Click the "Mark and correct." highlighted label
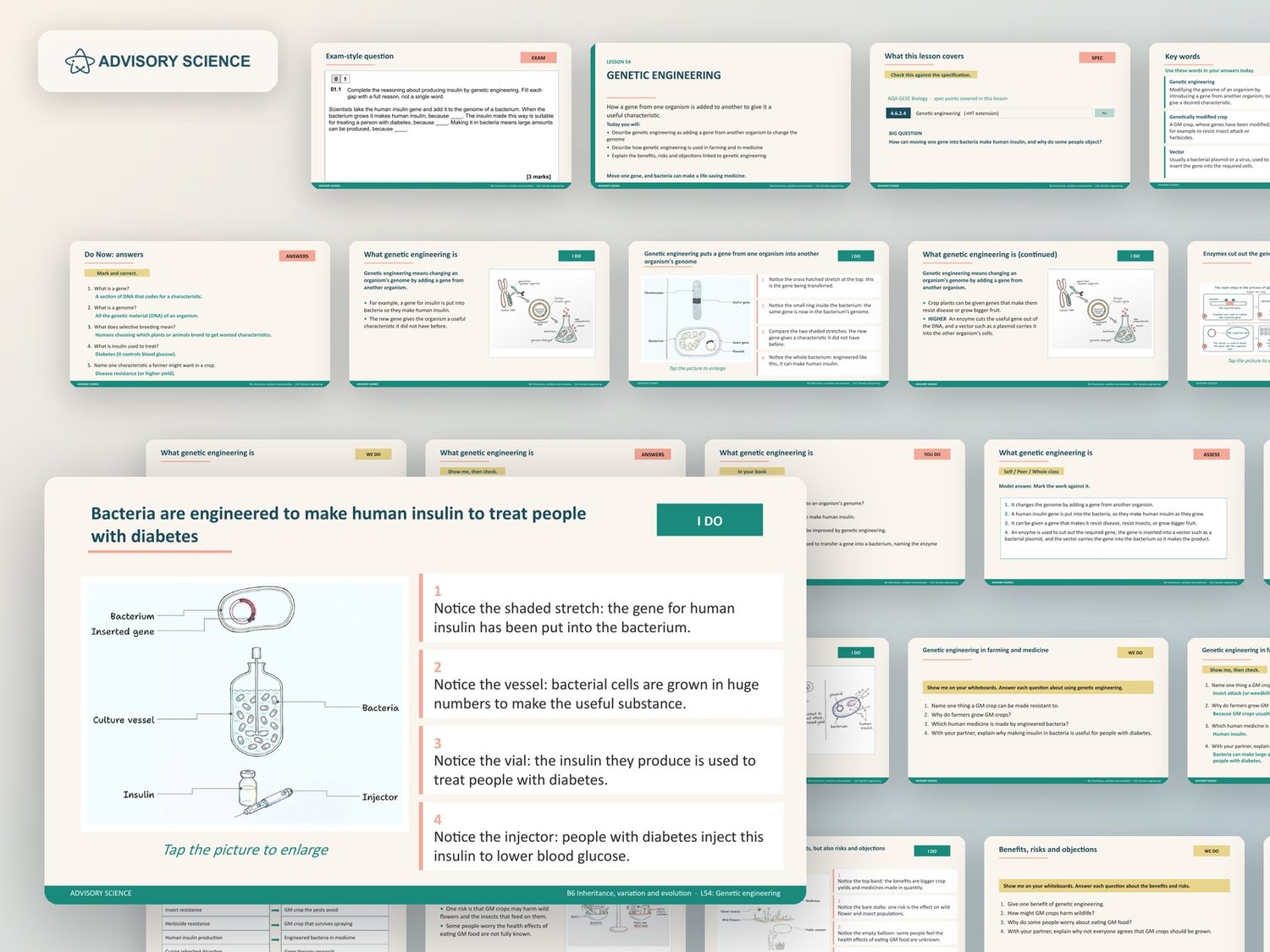The height and width of the screenshot is (952, 1270). coord(117,273)
